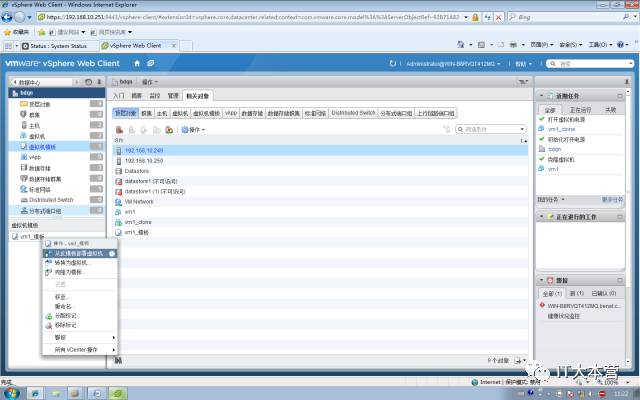Select the Distributed Switch sub-tab

pos(353,113)
